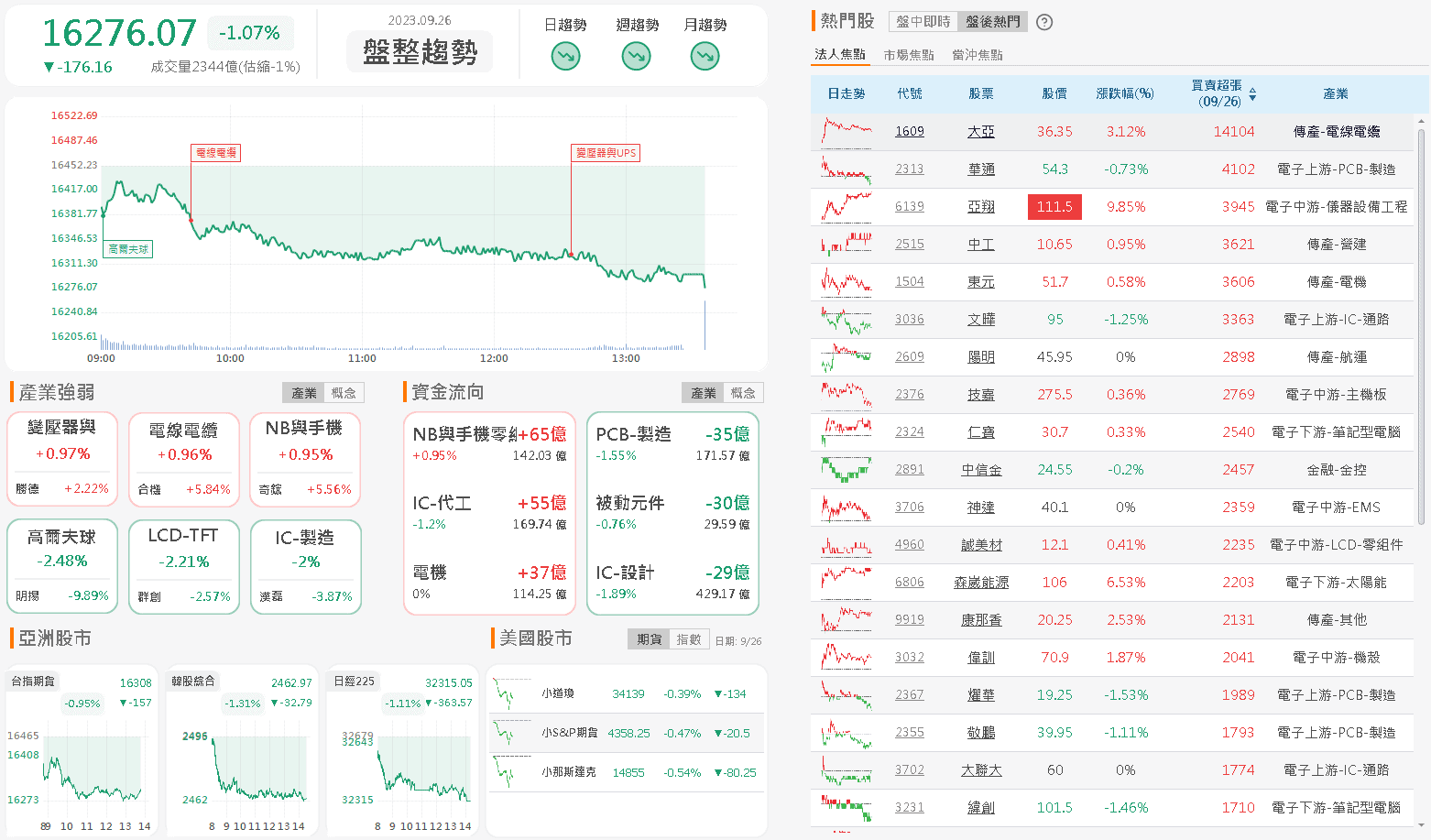This screenshot has height=840, width=1431.
Task: Click the 電機 fund inflow row
Action: pos(489,583)
